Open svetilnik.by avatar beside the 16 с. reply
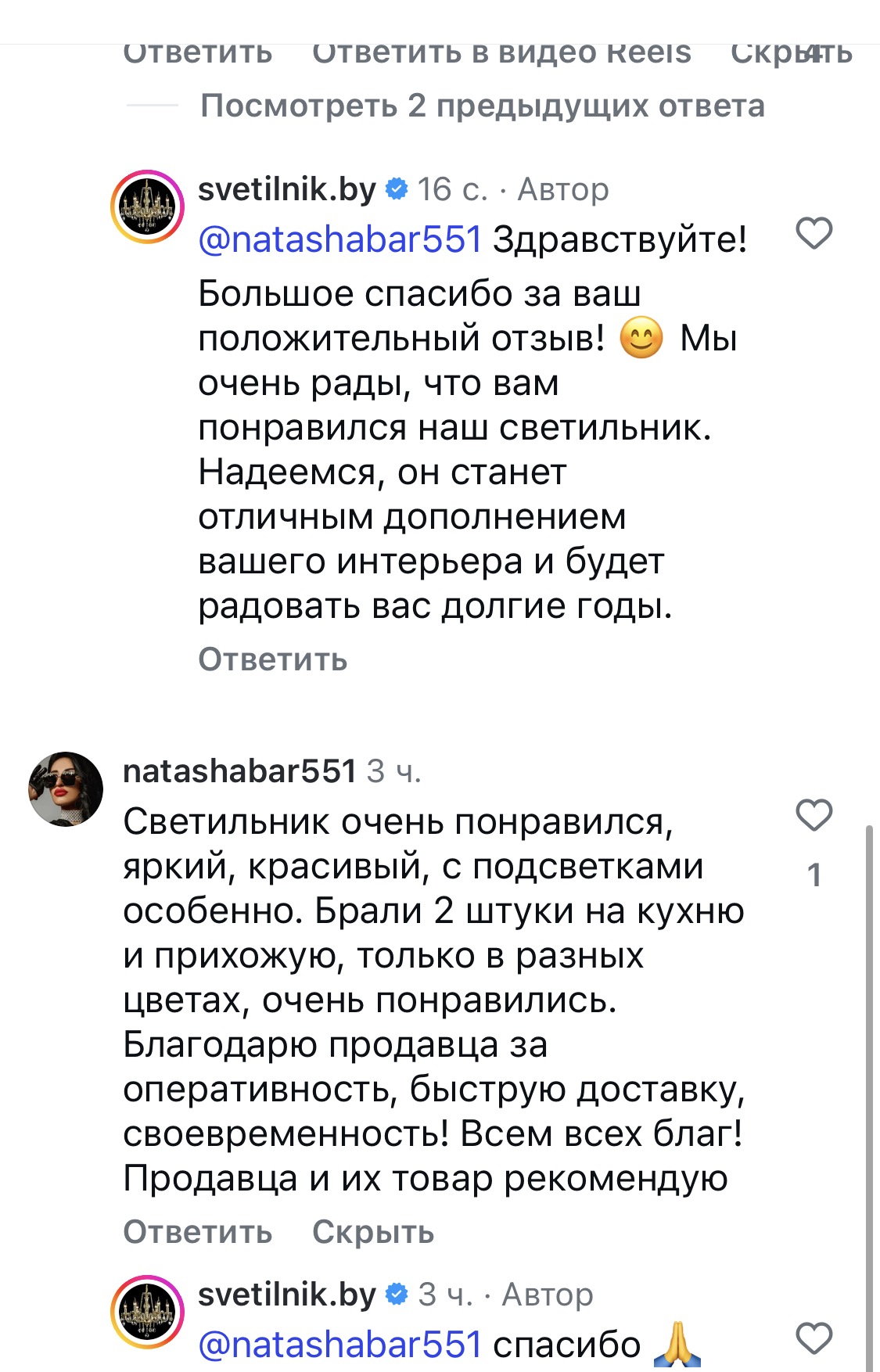The image size is (880, 1372). 147,207
